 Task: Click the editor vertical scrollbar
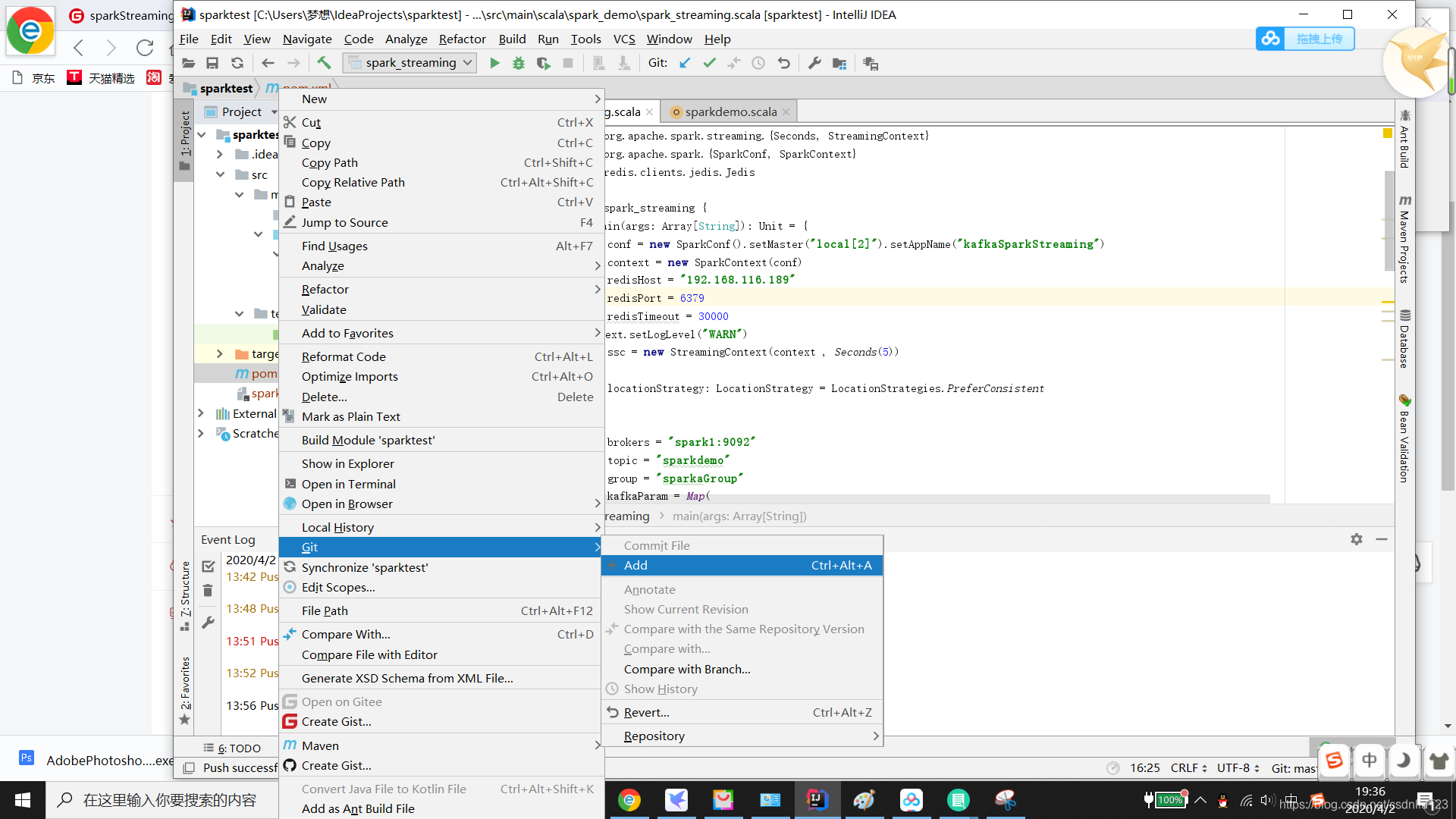point(1389,220)
